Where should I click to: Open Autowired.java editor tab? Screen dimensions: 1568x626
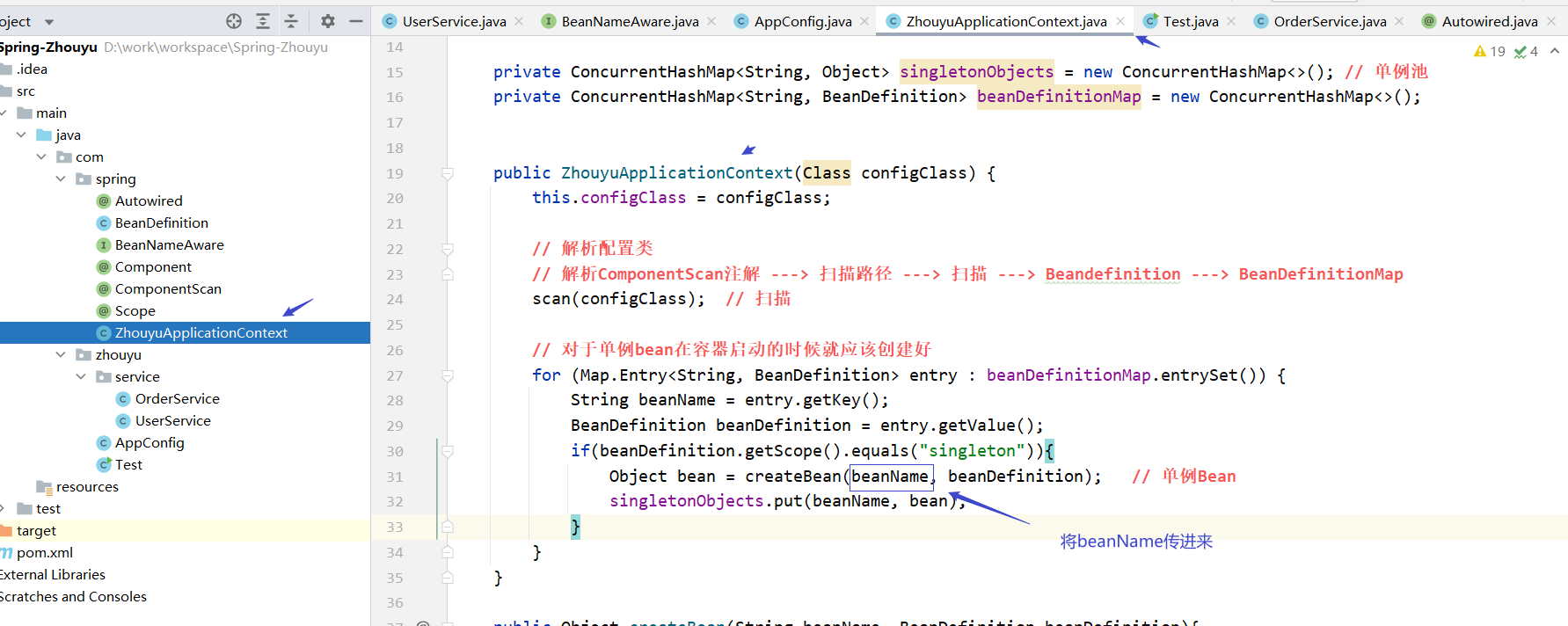click(1490, 21)
